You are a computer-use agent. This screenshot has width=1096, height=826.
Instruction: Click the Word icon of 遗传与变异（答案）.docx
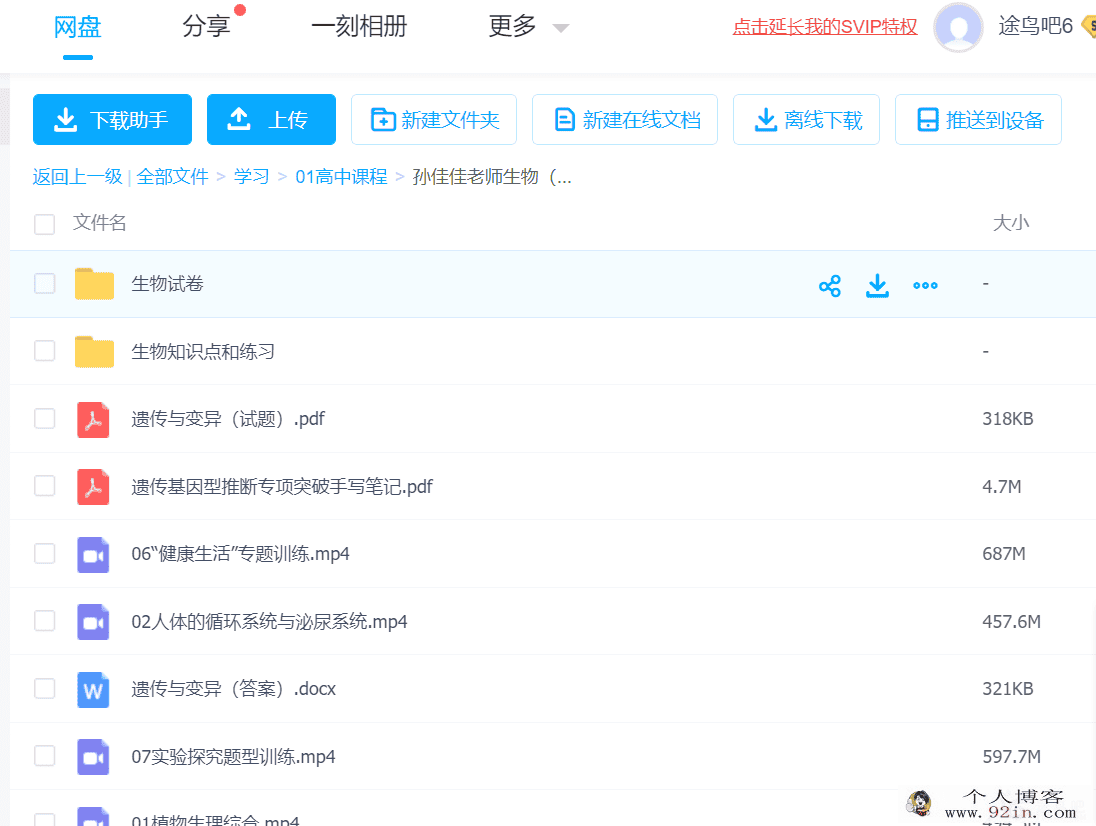(x=93, y=690)
